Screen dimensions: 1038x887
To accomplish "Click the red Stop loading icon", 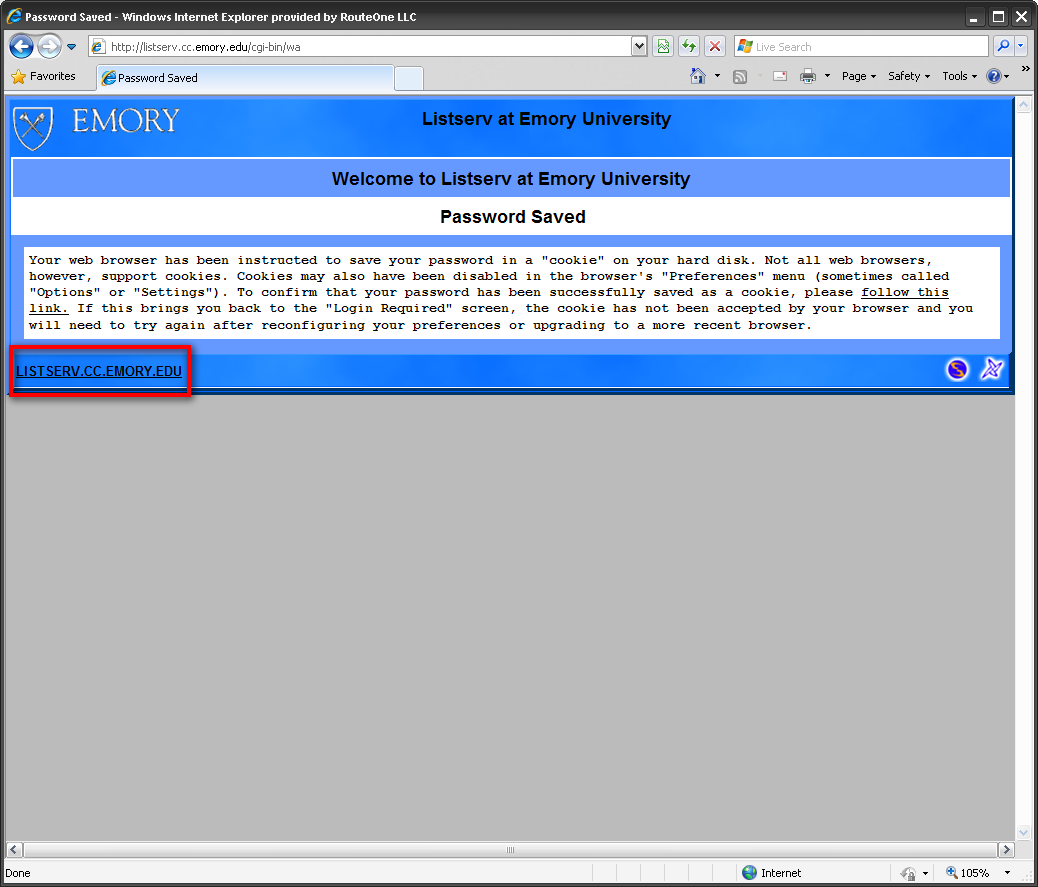I will tap(715, 46).
